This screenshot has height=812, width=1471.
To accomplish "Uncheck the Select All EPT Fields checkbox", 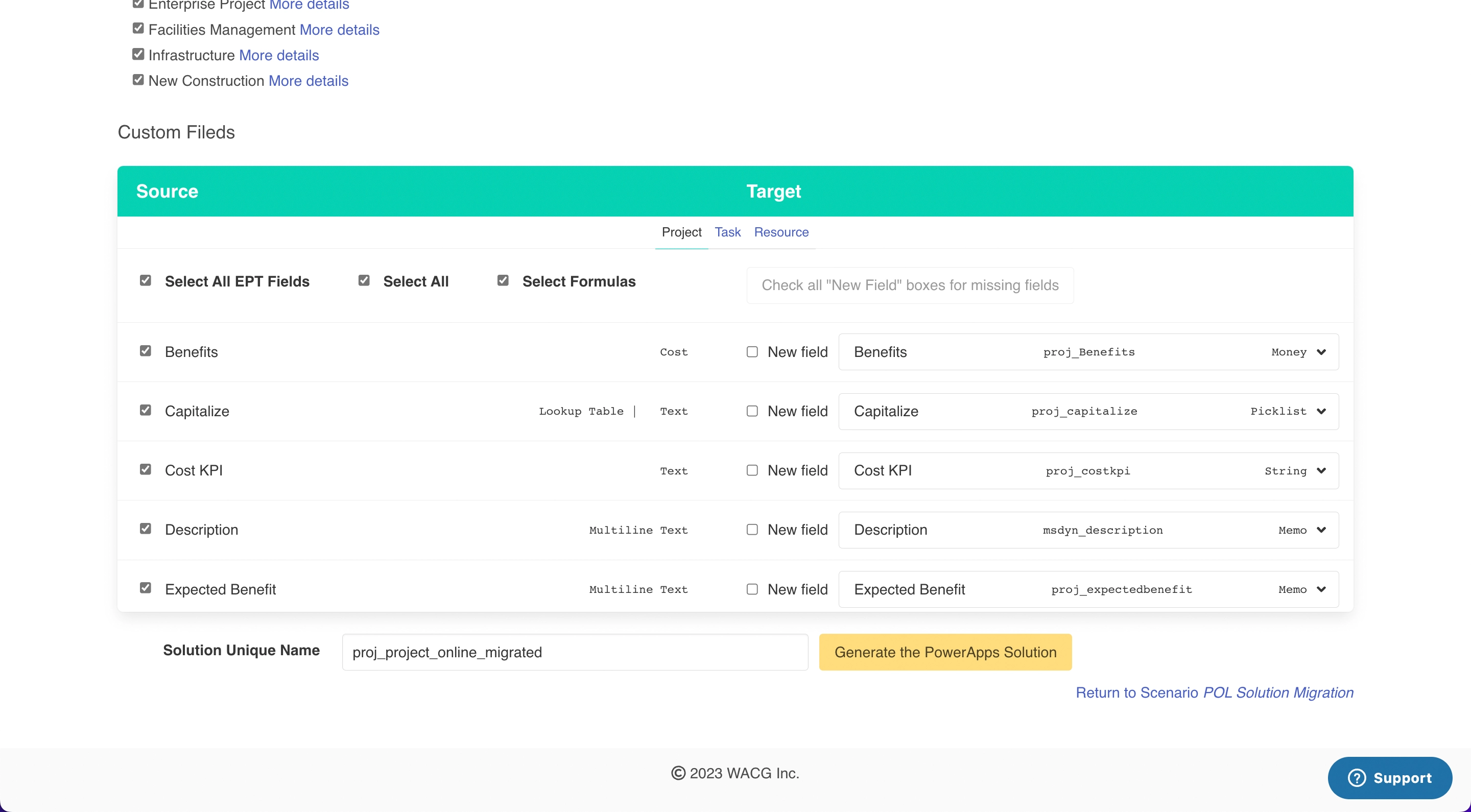I will point(146,280).
